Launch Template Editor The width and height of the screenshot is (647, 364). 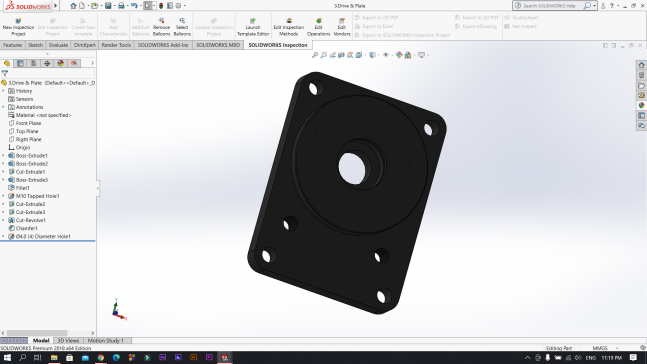(253, 27)
